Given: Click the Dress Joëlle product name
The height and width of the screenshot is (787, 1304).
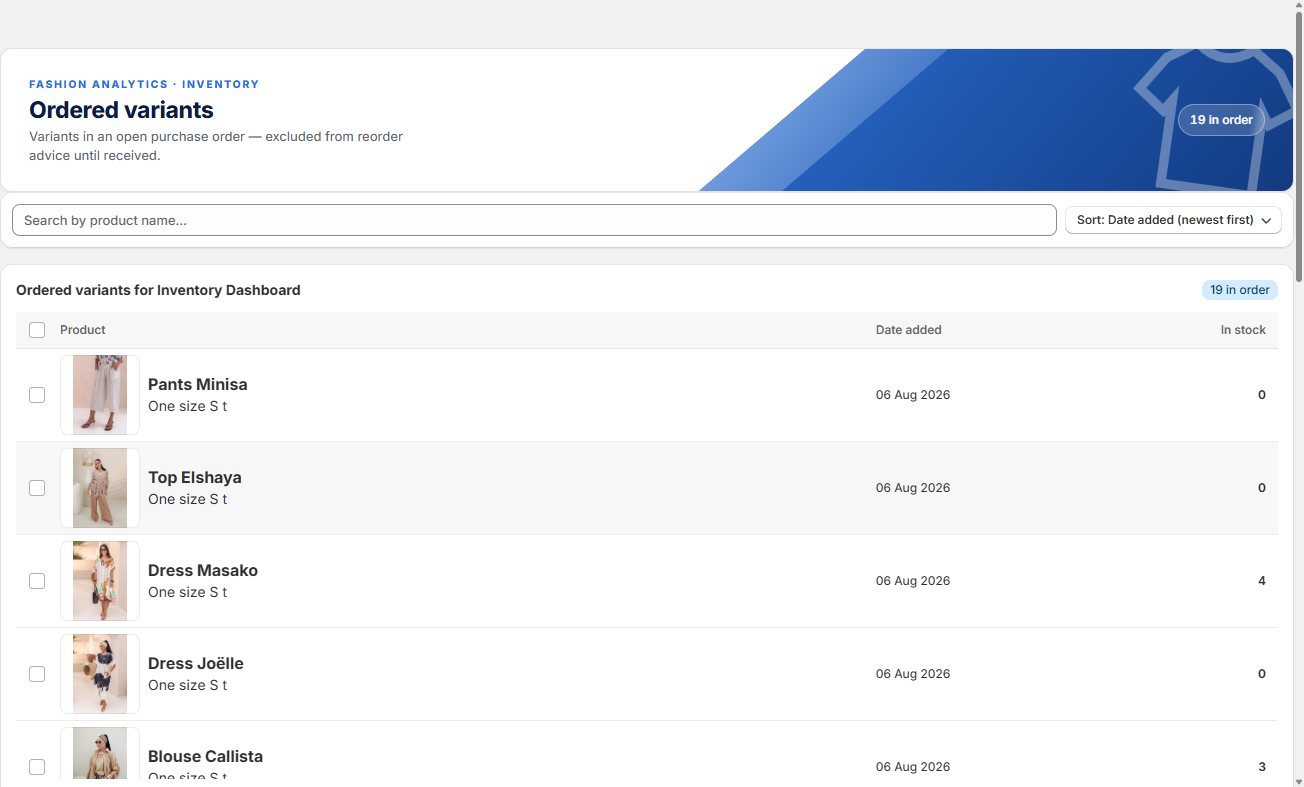Looking at the screenshot, I should click(x=196, y=663).
